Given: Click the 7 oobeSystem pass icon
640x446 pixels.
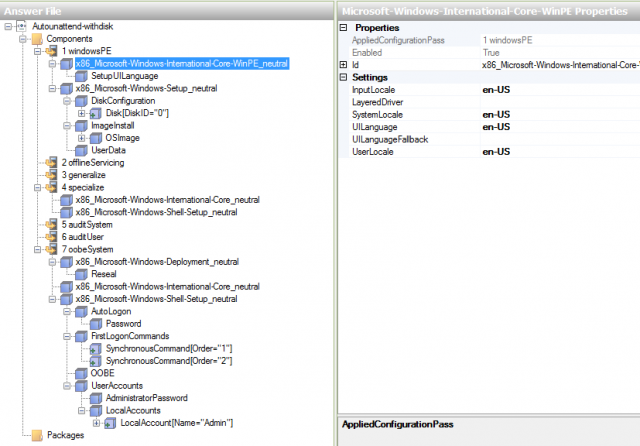Looking at the screenshot, I should pyautogui.click(x=51, y=249).
